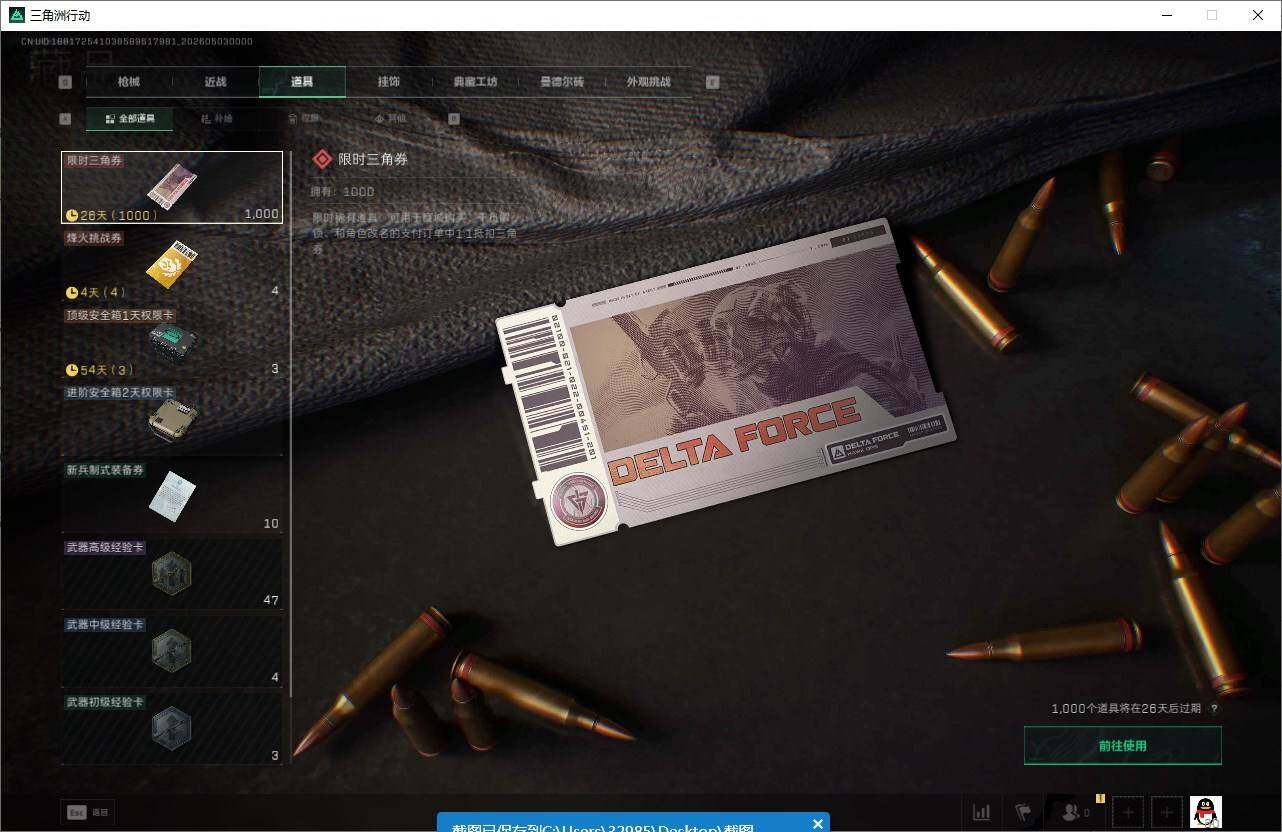
Task: Select the 武器初级经验卡 item
Action: coord(172,729)
